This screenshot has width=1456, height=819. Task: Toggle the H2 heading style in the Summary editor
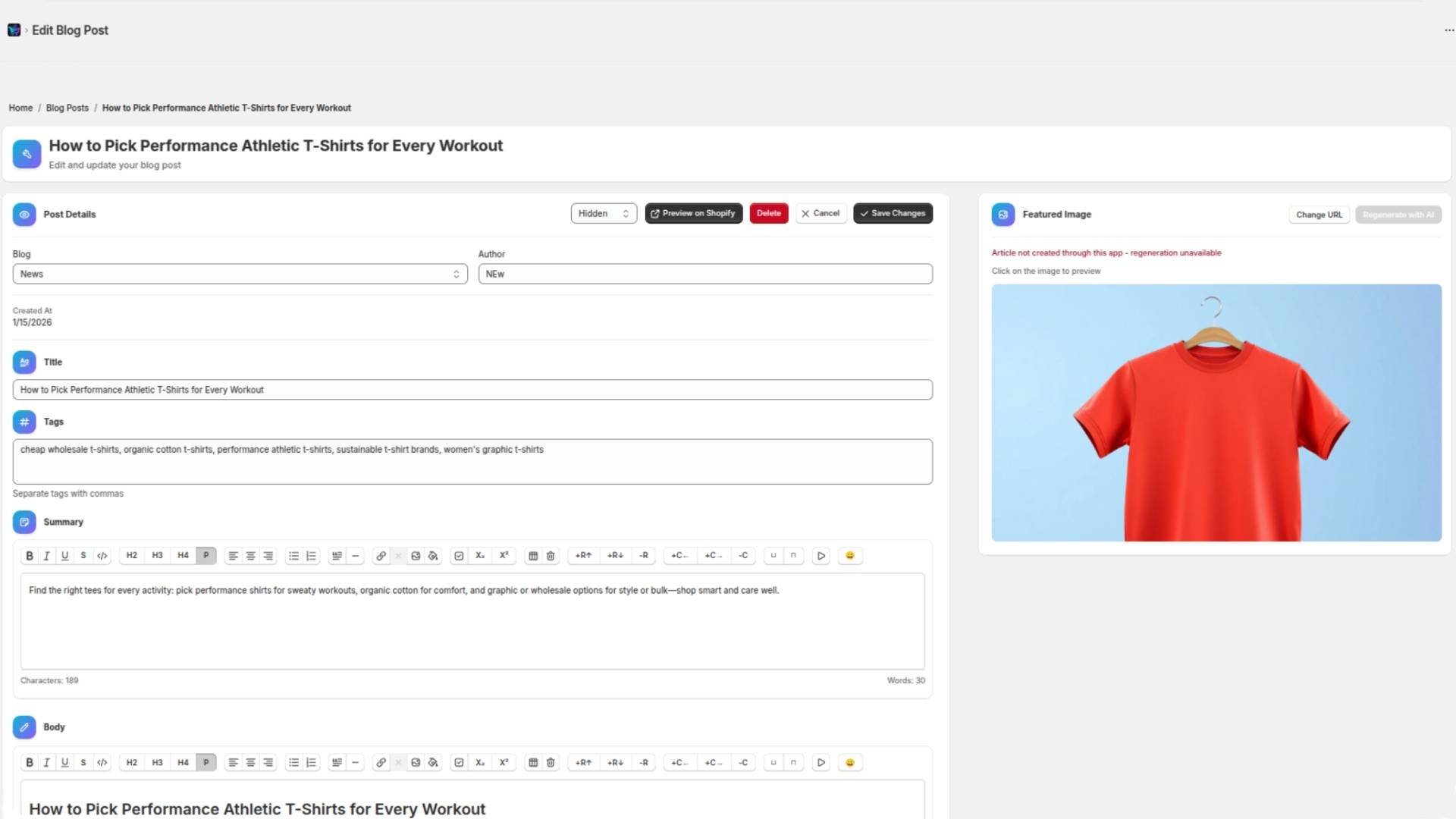click(x=130, y=555)
